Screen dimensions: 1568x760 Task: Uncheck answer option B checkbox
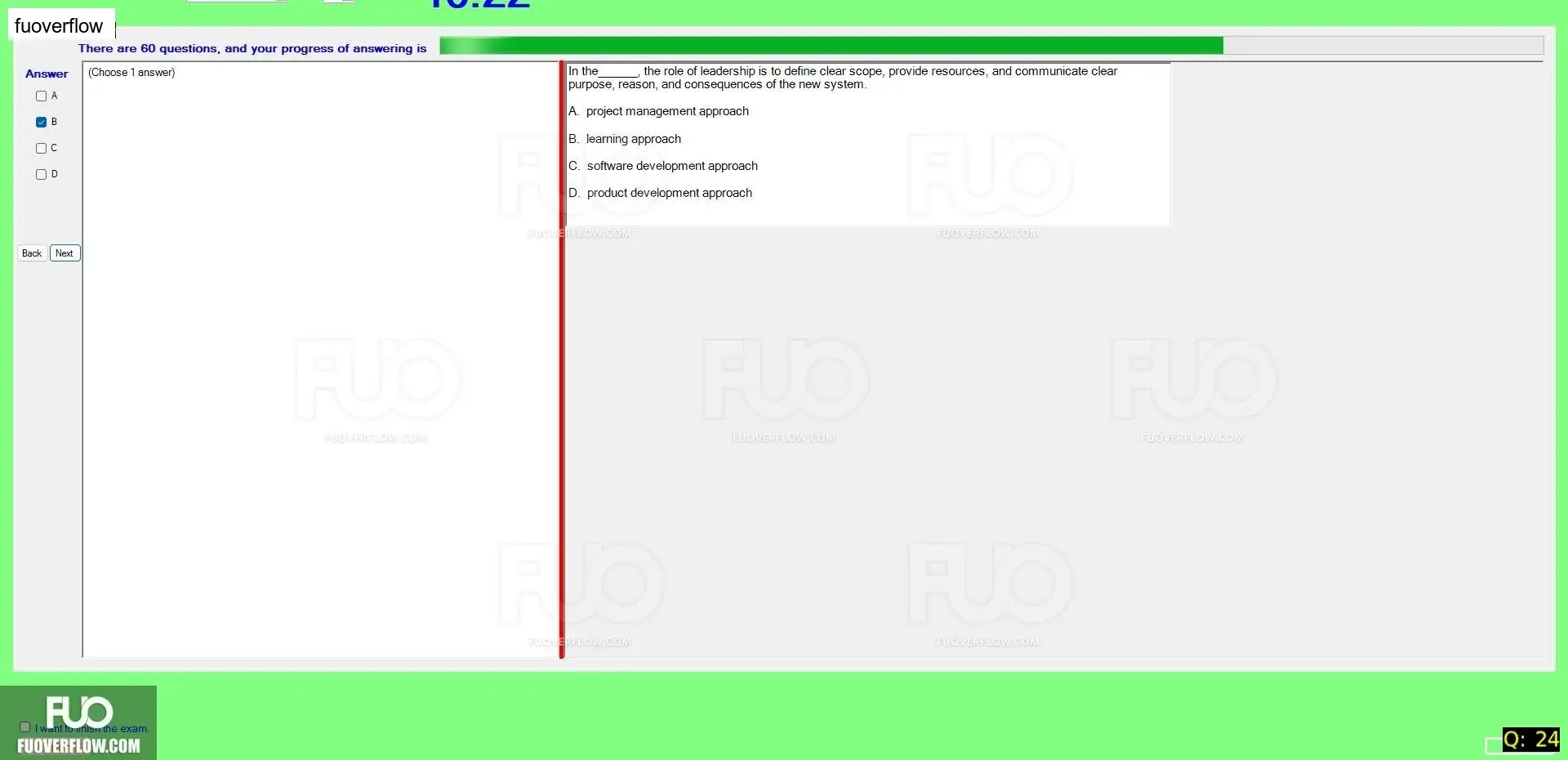click(x=41, y=122)
